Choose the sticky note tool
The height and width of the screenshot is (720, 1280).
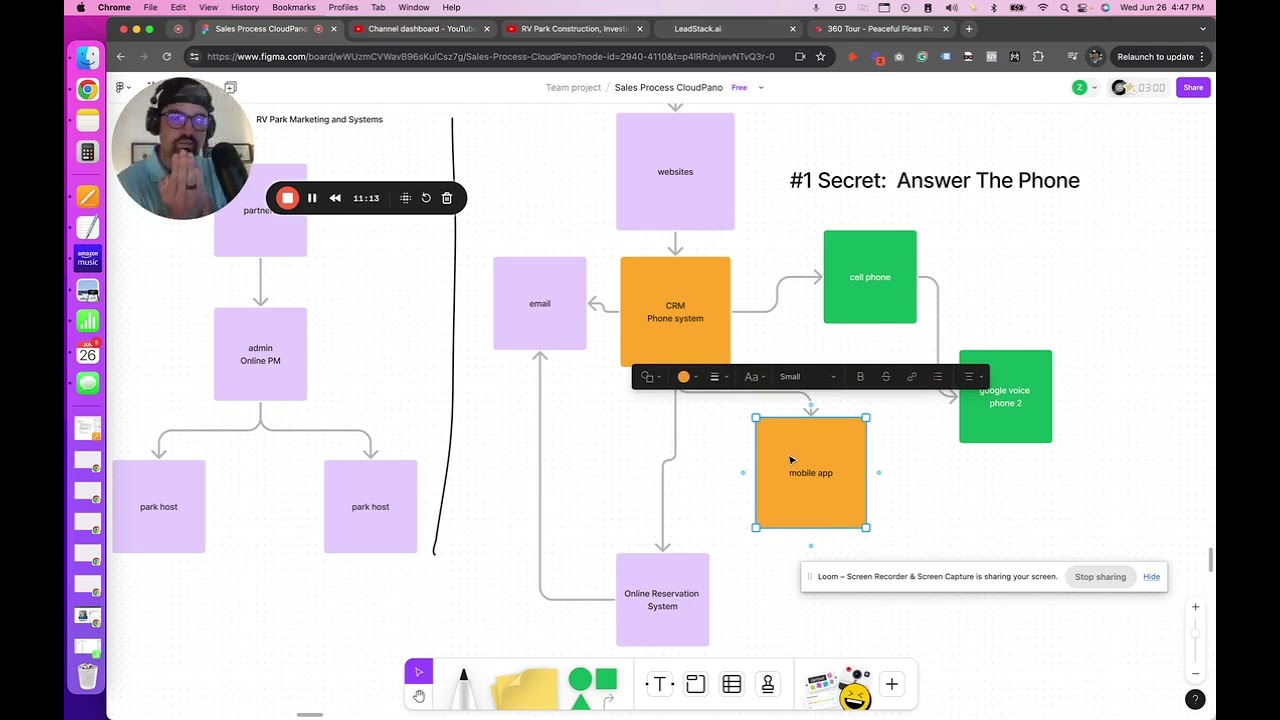point(527,687)
